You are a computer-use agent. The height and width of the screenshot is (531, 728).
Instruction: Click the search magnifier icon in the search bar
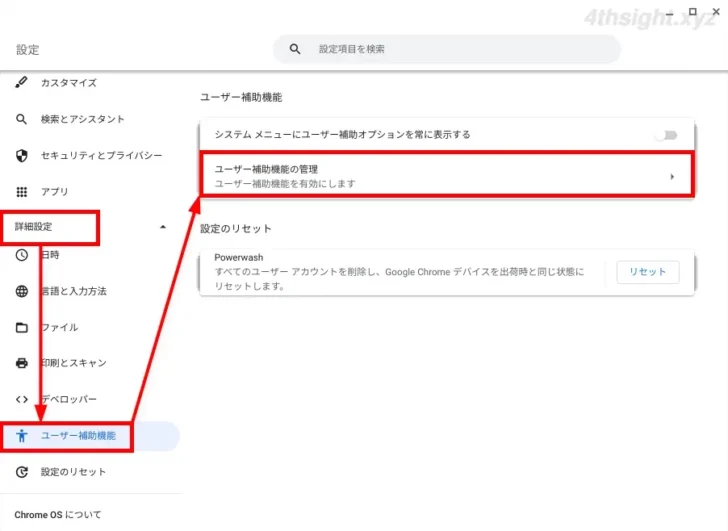295,49
